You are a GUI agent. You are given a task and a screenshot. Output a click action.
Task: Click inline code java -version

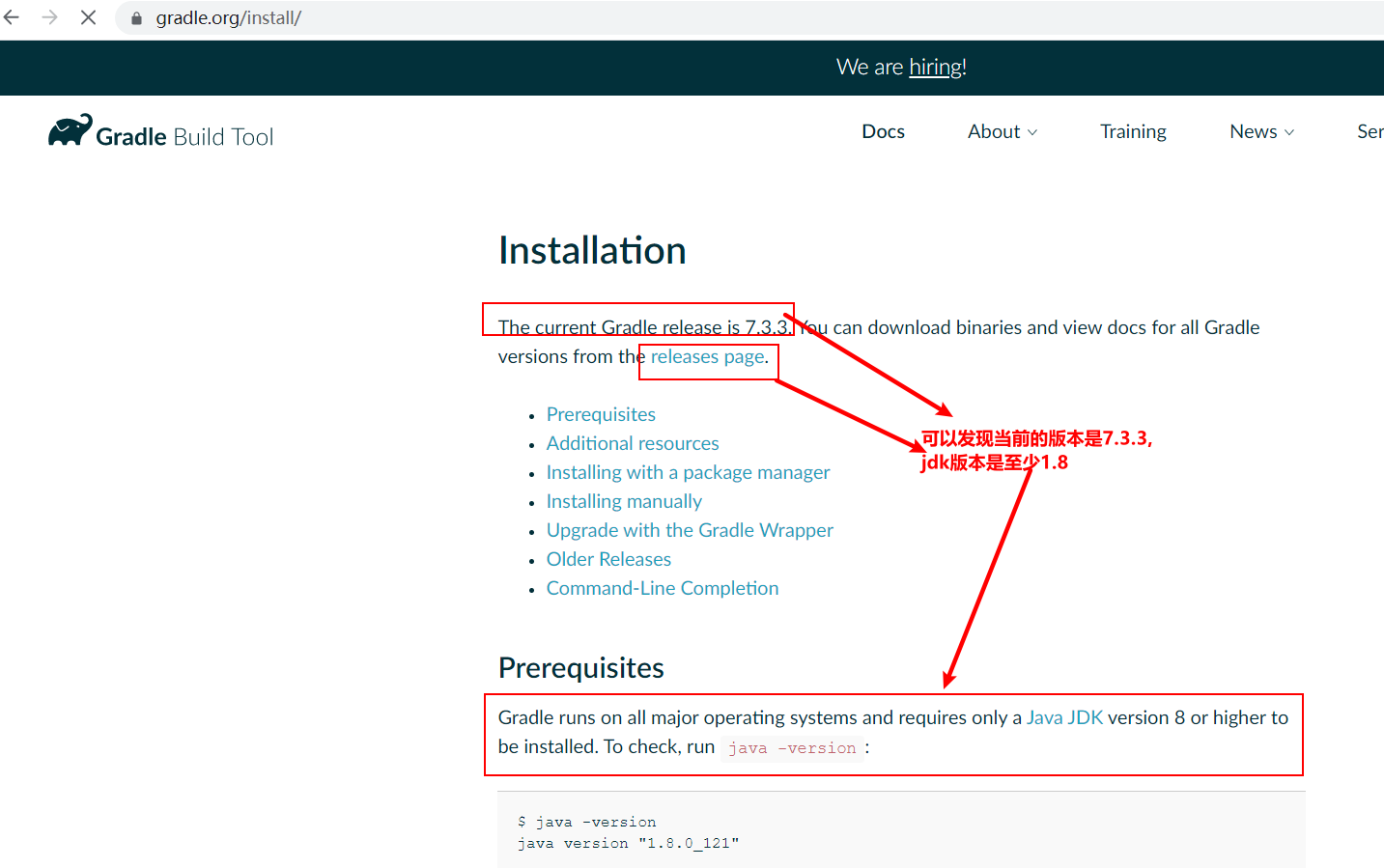point(792,748)
